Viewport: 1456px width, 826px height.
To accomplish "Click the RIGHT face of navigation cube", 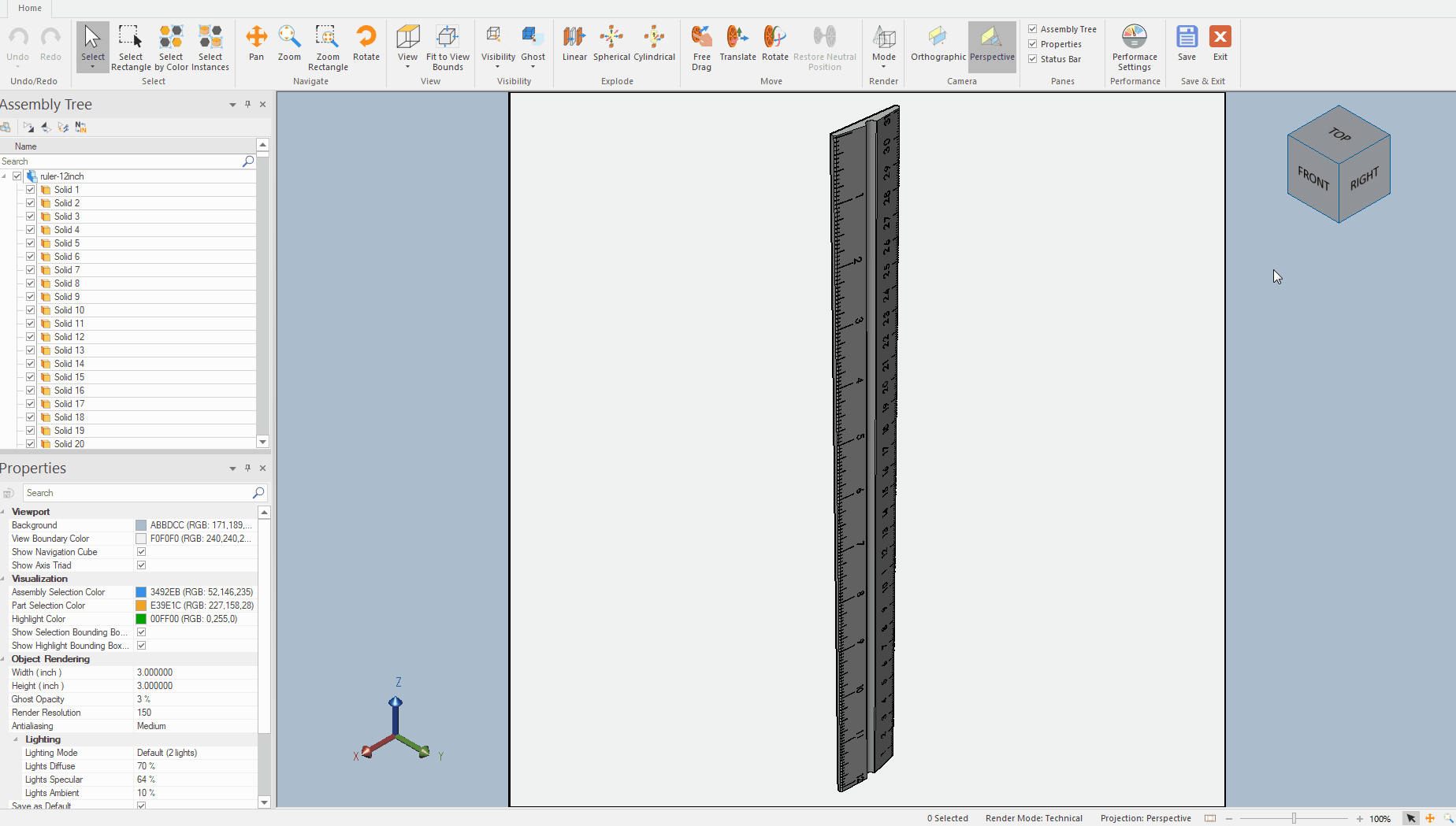I will click(1365, 179).
